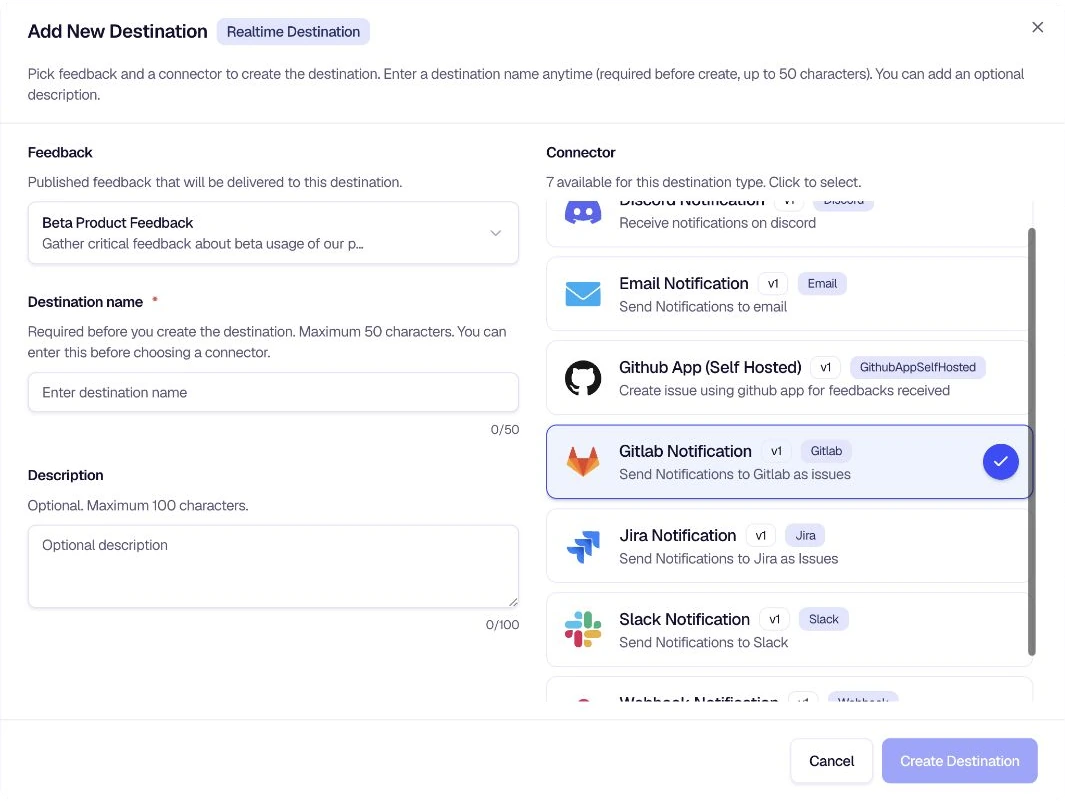The height and width of the screenshot is (801, 1065).
Task: Click the Realtime Destination badge
Action: [x=293, y=32]
